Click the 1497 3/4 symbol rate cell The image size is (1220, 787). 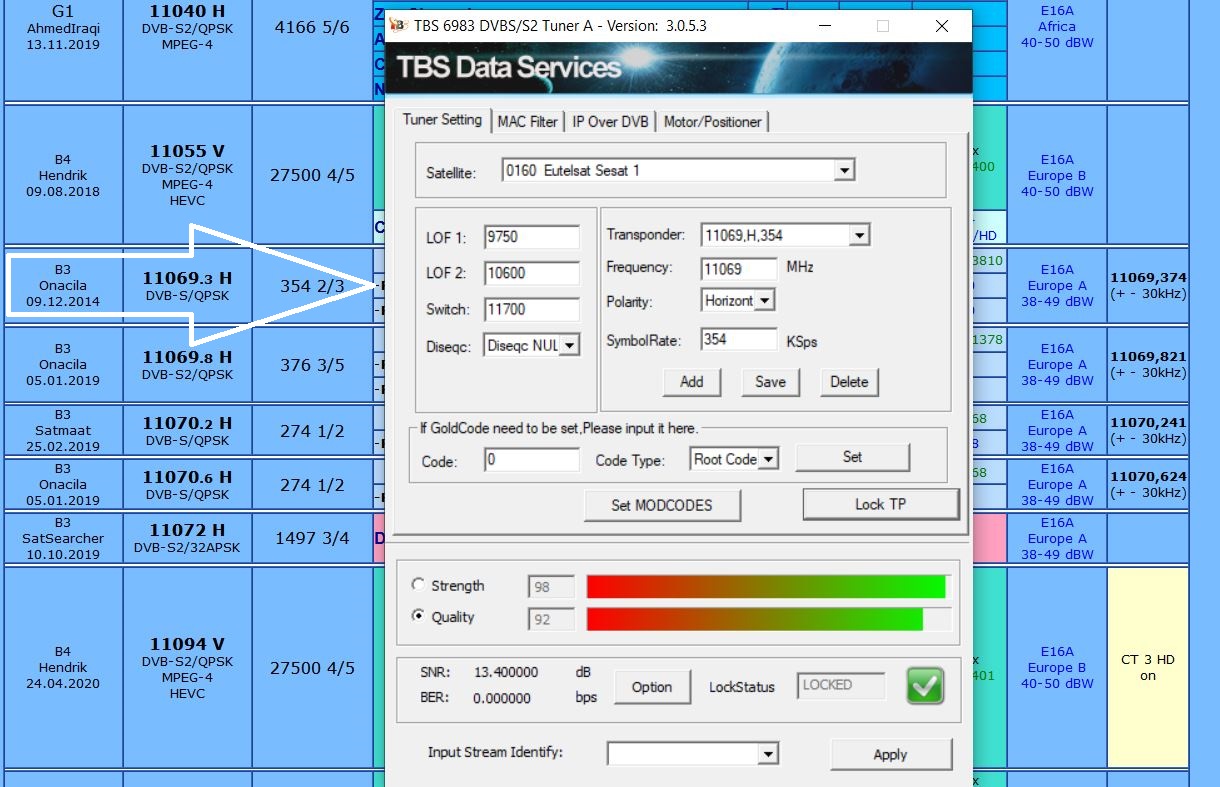tap(312, 538)
